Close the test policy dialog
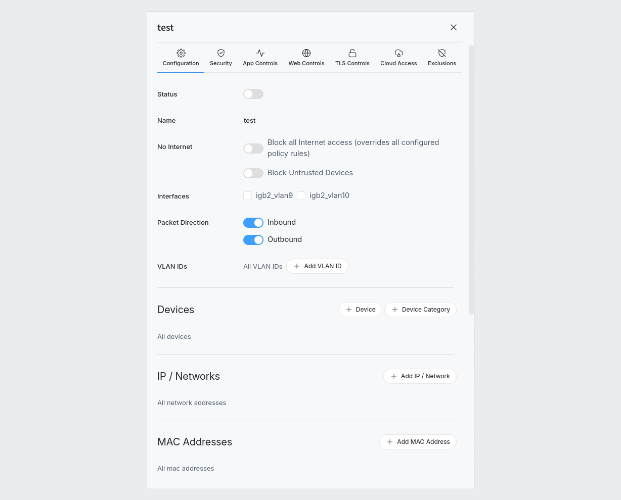This screenshot has height=500, width=621. [x=453, y=28]
